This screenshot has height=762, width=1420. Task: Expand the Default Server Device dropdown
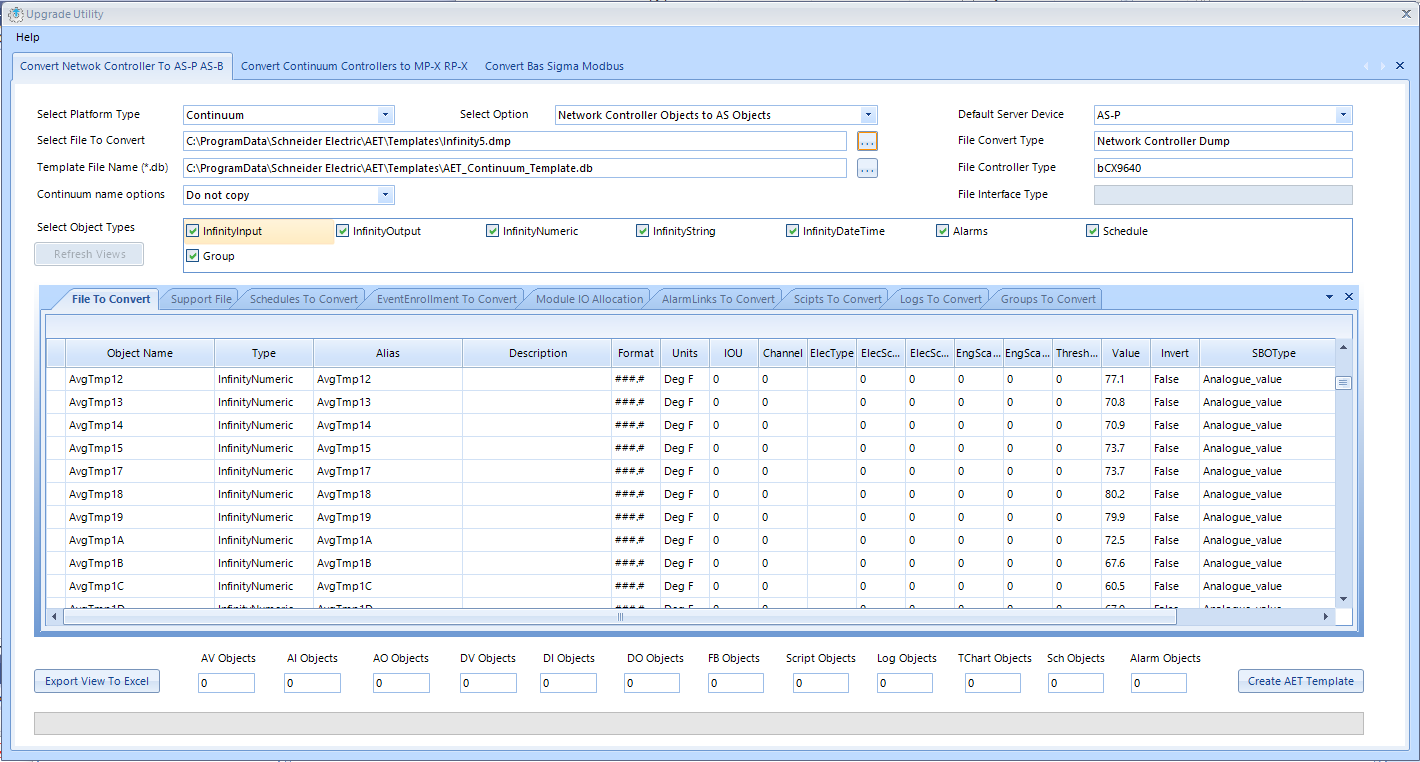[1344, 115]
